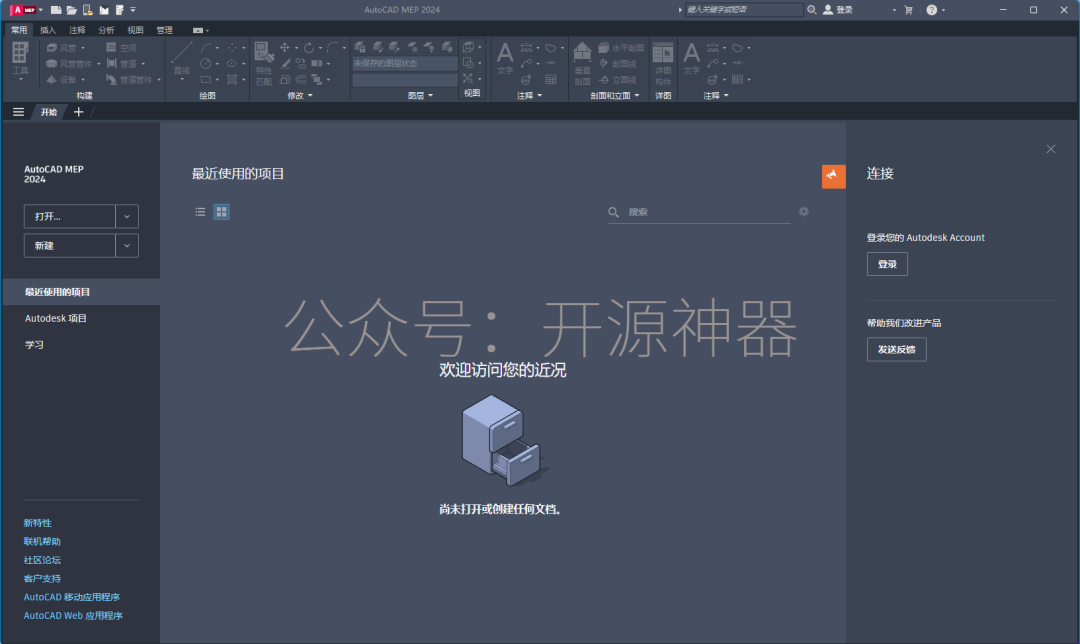Switch recent items to list view
Screen dimensions: 1080x644
(x=200, y=211)
